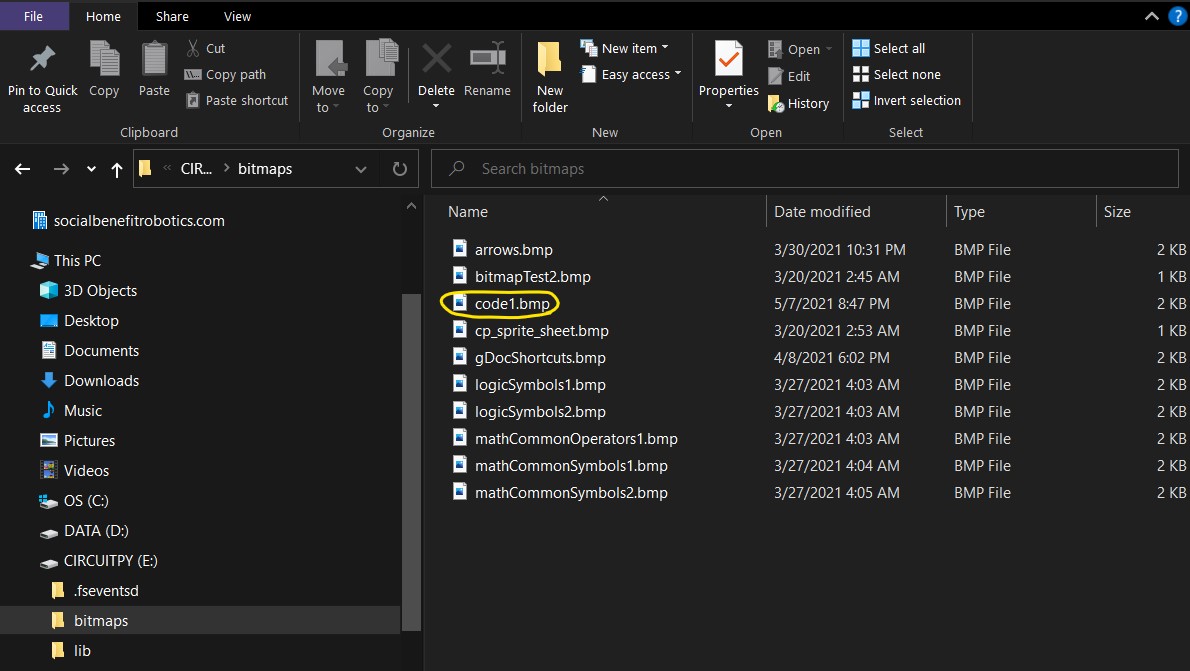Collapse the ribbon with the chevron
The height and width of the screenshot is (671, 1190).
pyautogui.click(x=1151, y=16)
